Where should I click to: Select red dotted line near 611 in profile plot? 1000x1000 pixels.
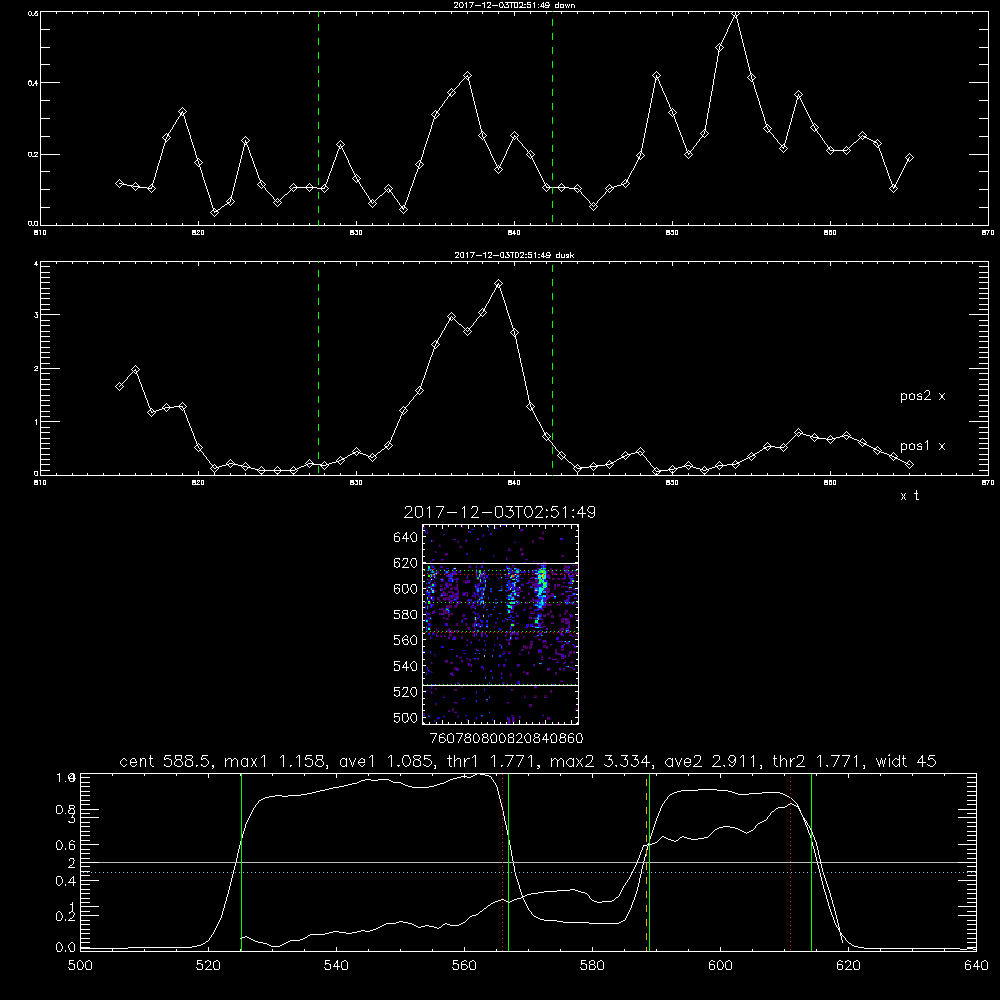point(791,862)
